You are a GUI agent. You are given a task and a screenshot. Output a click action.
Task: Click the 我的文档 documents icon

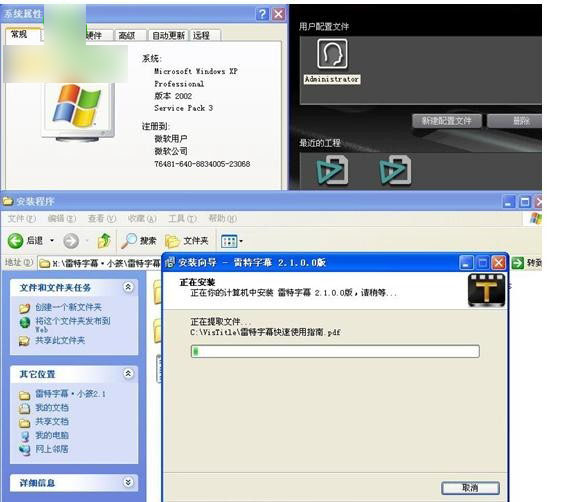(x=25, y=408)
